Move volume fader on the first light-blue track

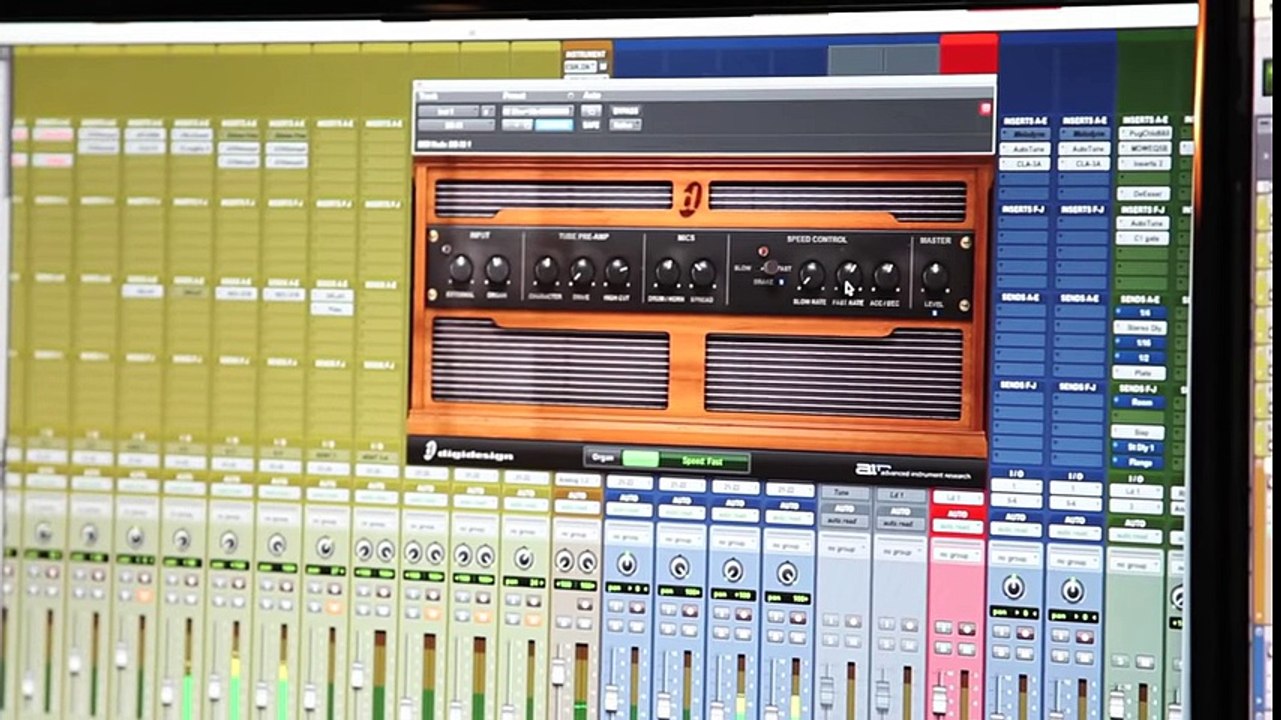click(611, 698)
